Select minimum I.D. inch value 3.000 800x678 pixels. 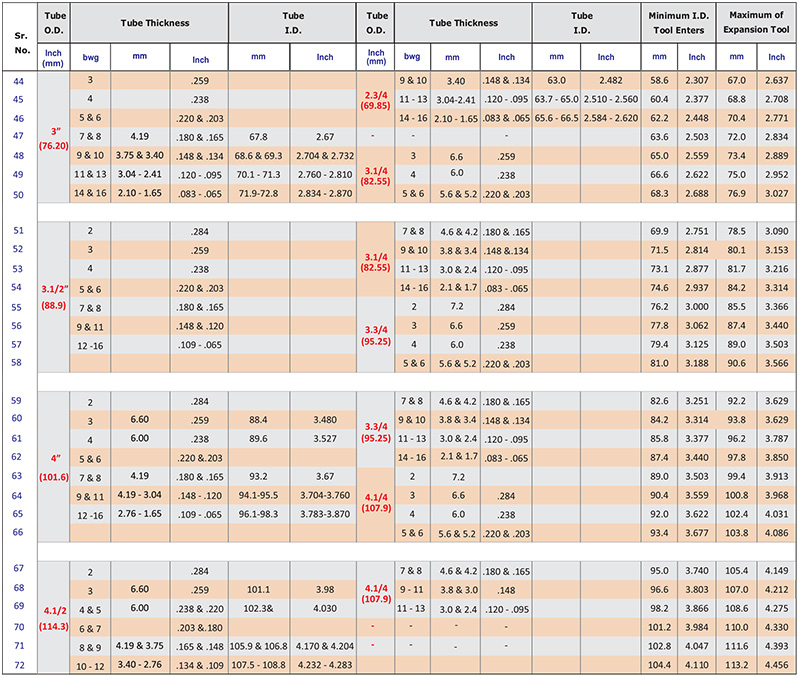coord(696,307)
